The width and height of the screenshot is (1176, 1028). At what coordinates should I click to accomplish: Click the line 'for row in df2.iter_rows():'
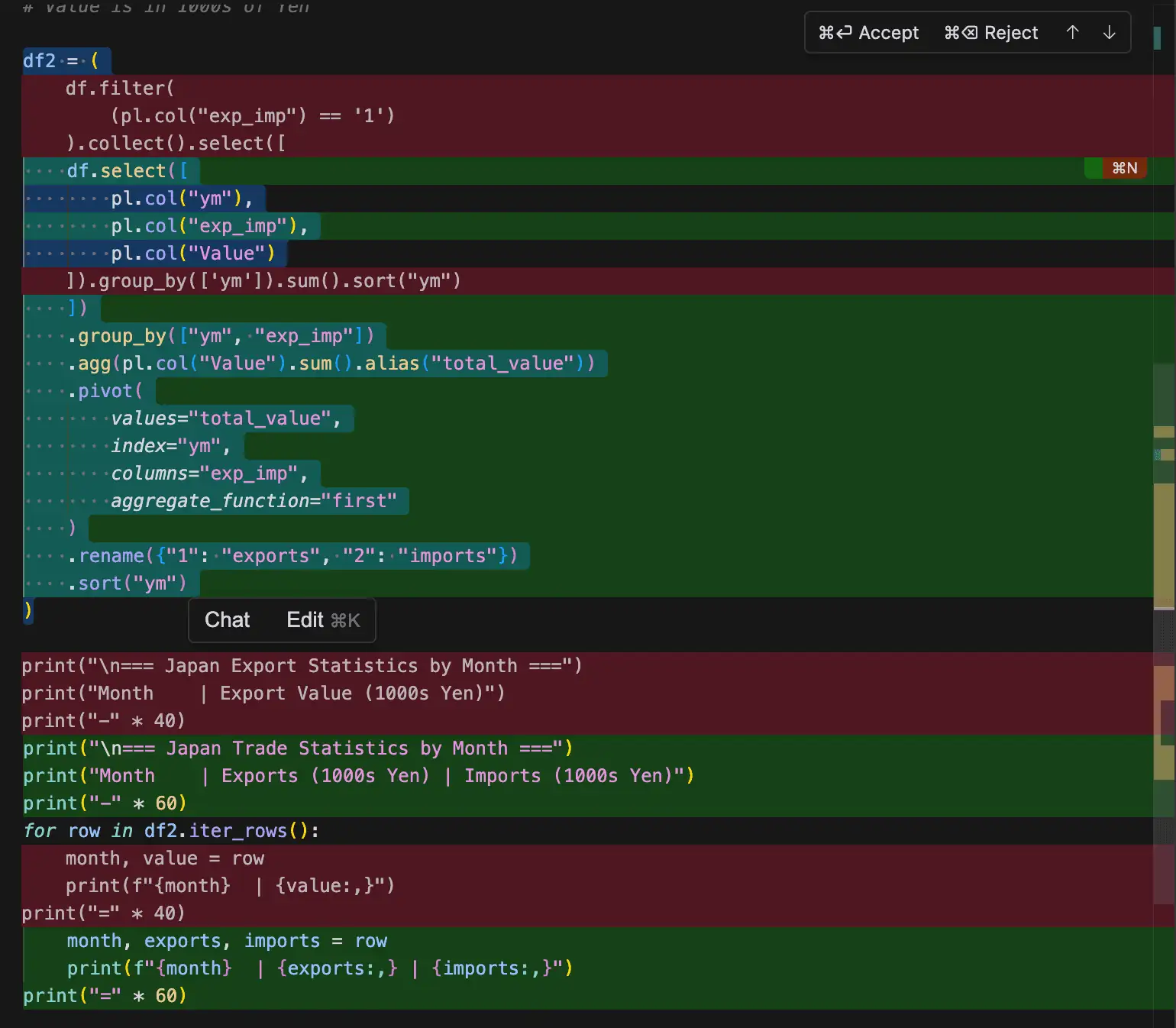tap(171, 831)
